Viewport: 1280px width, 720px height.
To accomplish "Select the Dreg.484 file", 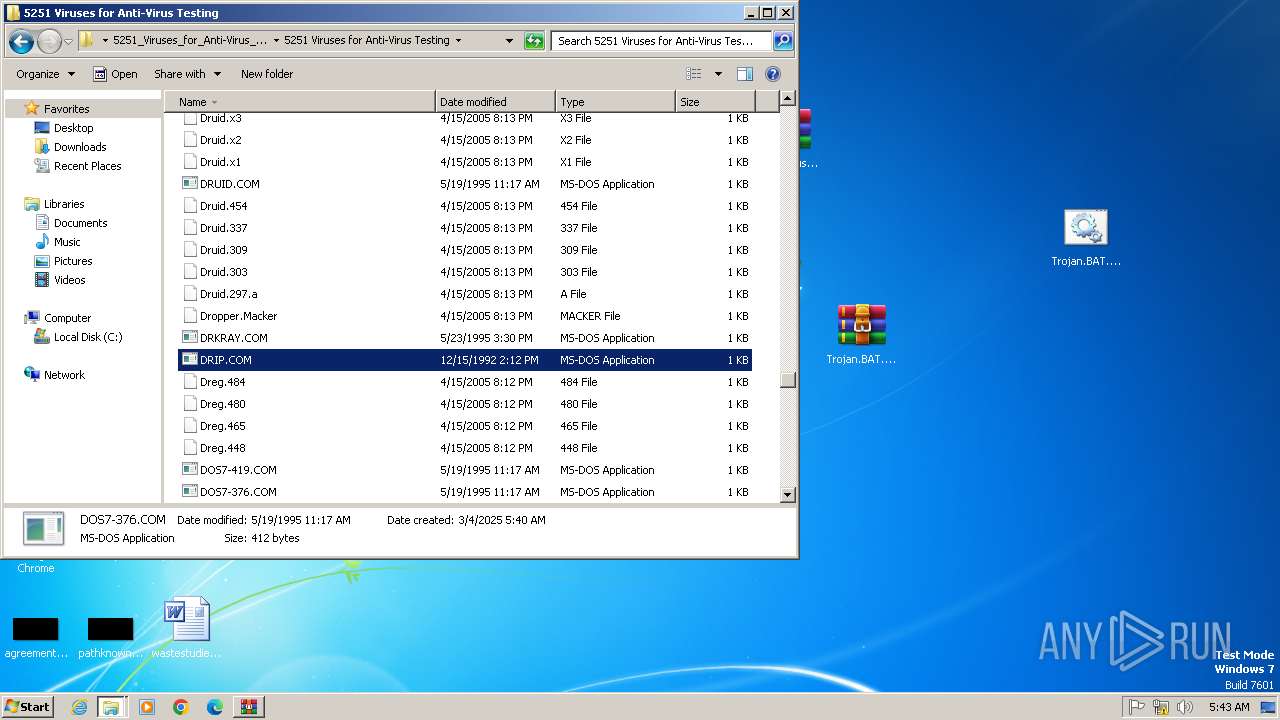I will coord(222,382).
